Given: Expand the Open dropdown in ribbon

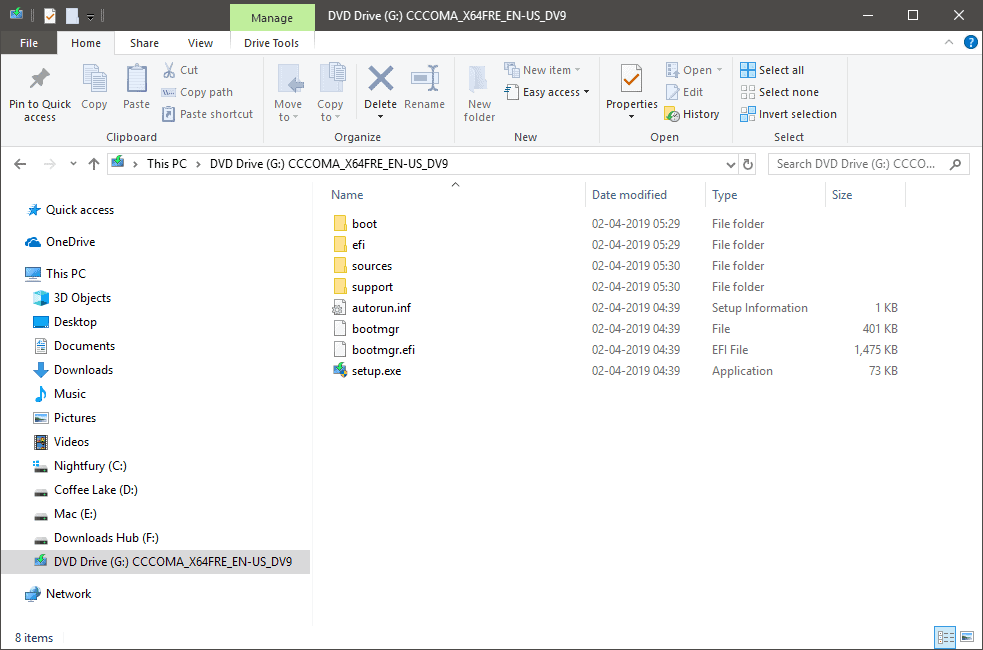Looking at the screenshot, I should pyautogui.click(x=695, y=70).
